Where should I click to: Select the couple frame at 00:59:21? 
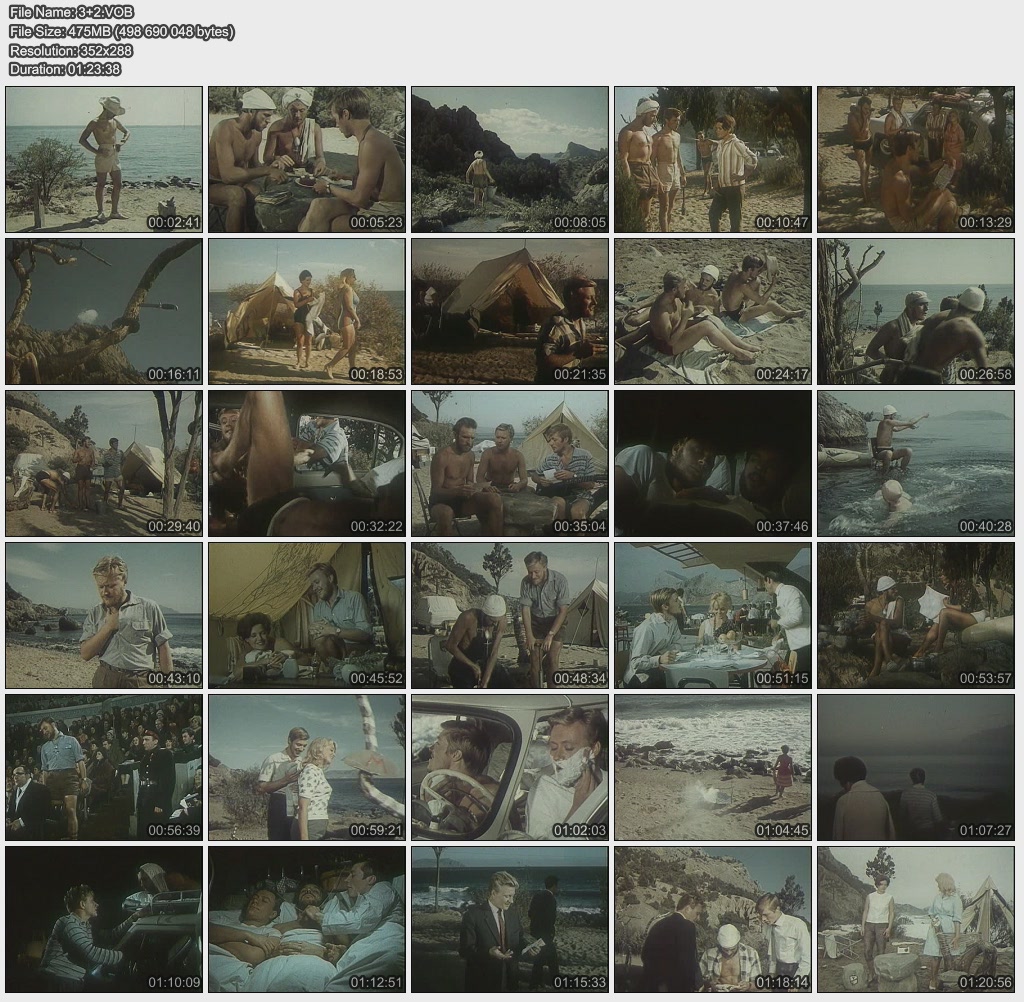pyautogui.click(x=307, y=768)
